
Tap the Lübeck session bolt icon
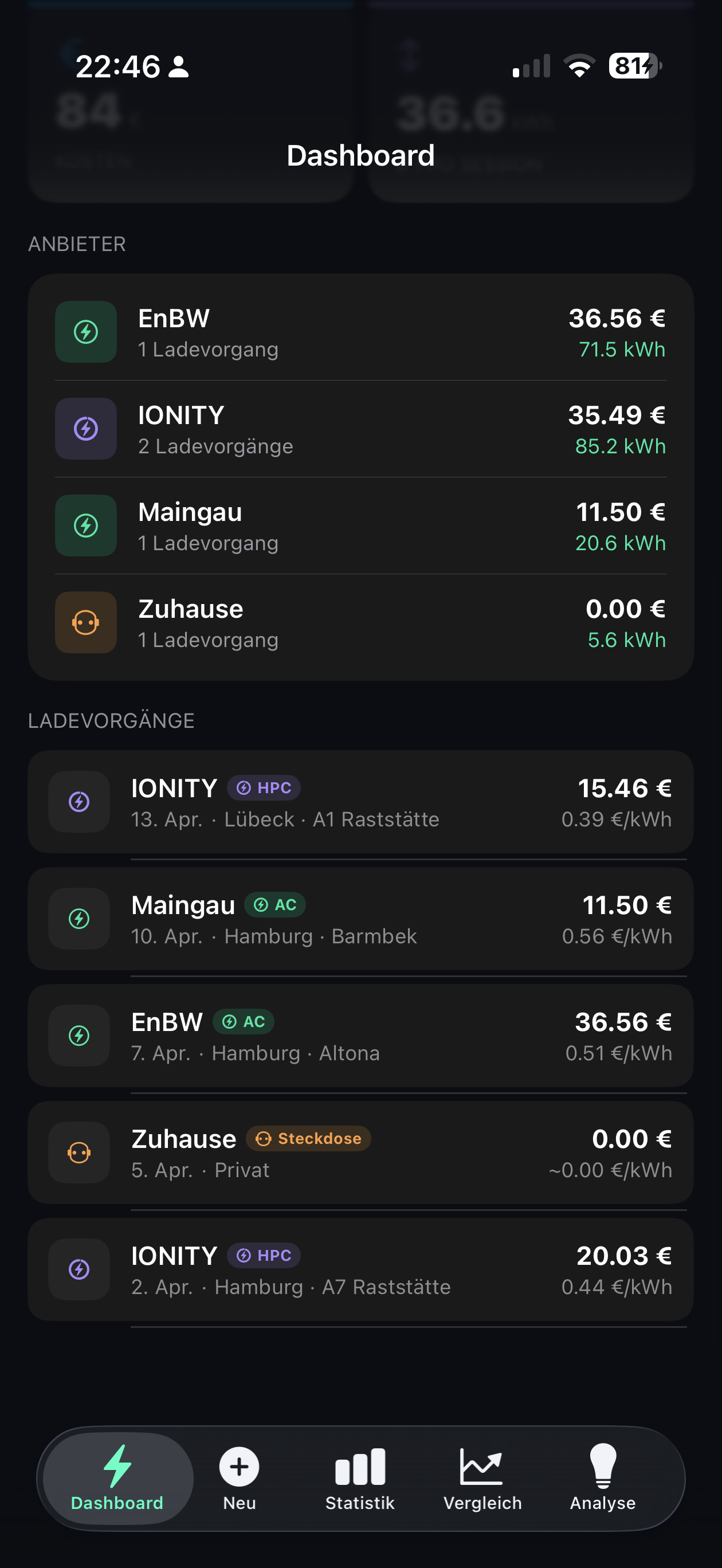pos(79,802)
